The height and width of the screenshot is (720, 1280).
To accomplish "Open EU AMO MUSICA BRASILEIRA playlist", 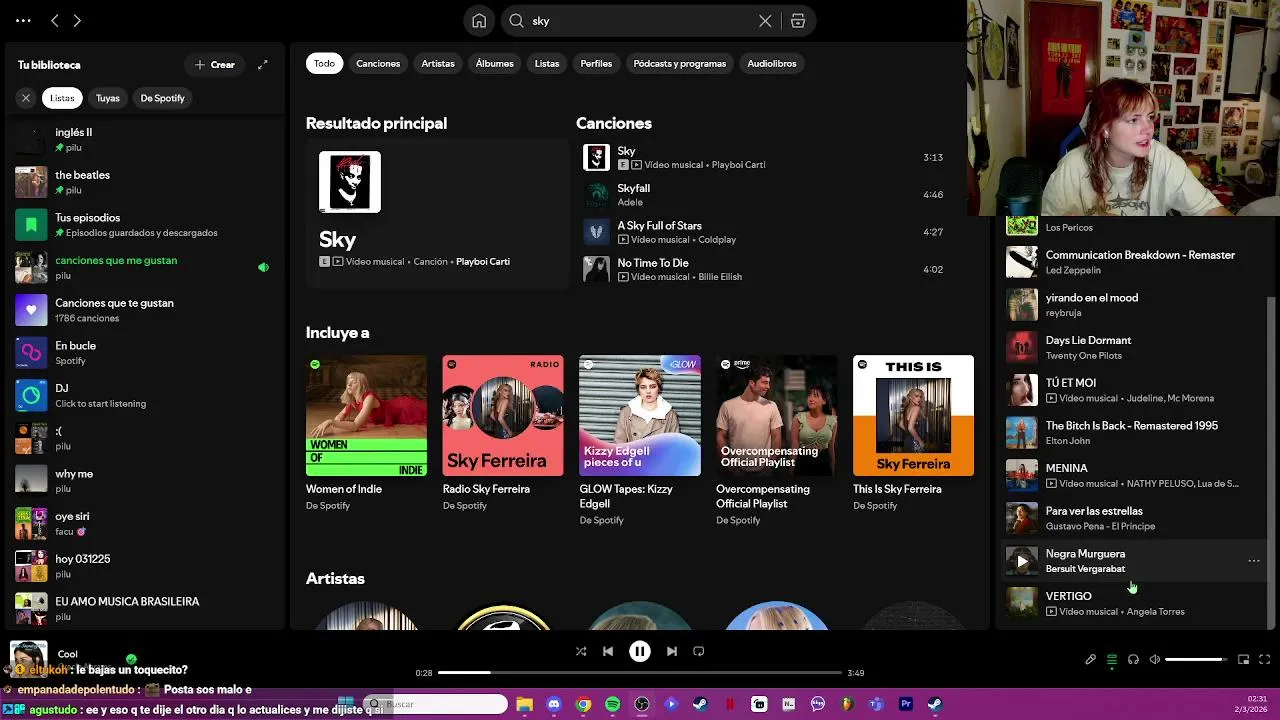I will click(x=145, y=609).
